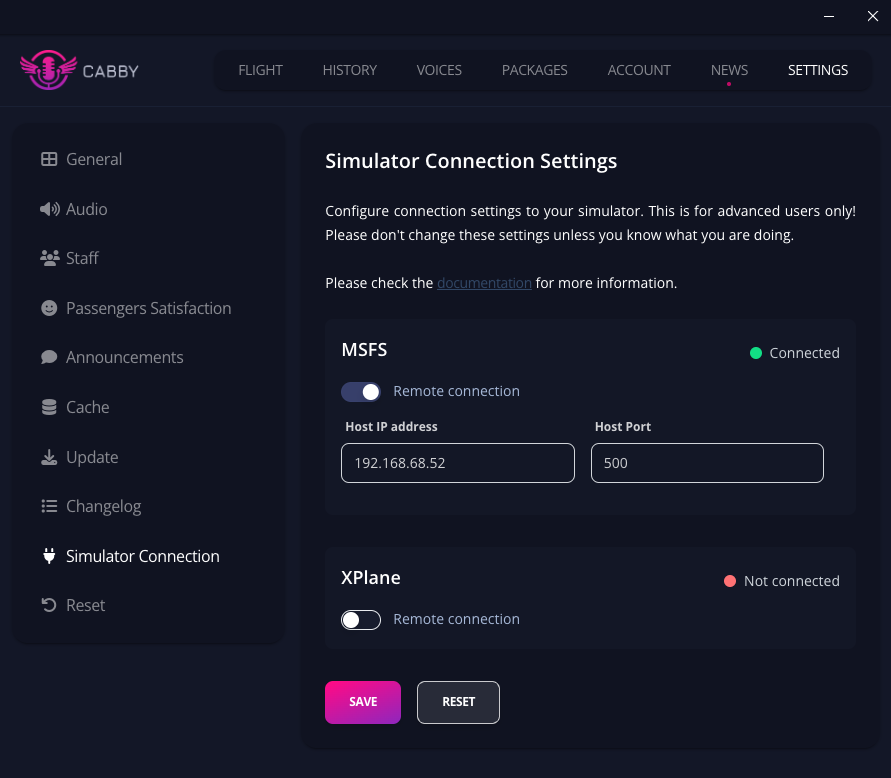
Task: Enable XPlane remote connection toggle
Action: (361, 619)
